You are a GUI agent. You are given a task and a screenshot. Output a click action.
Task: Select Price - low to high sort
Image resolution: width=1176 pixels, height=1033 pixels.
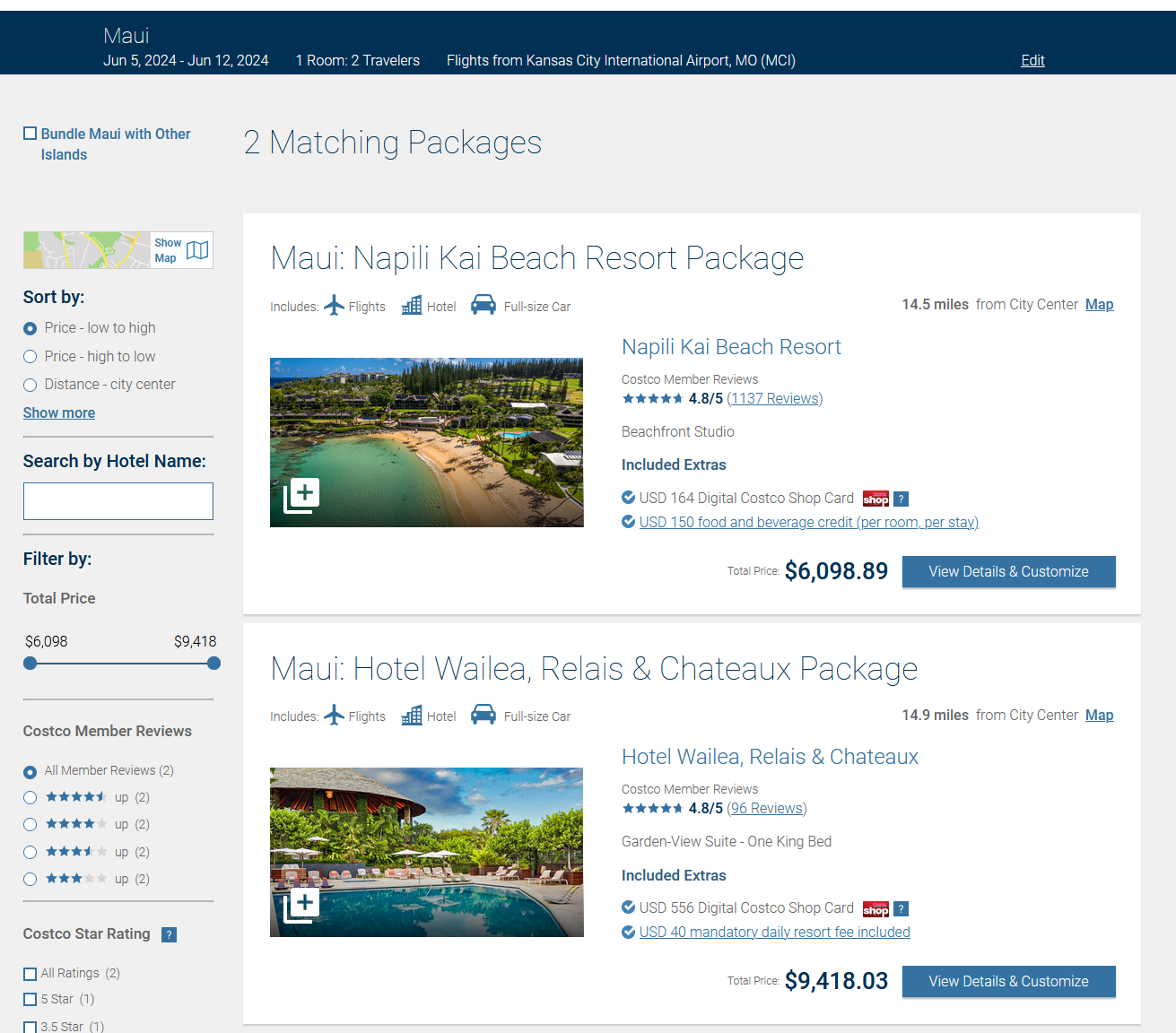point(30,328)
